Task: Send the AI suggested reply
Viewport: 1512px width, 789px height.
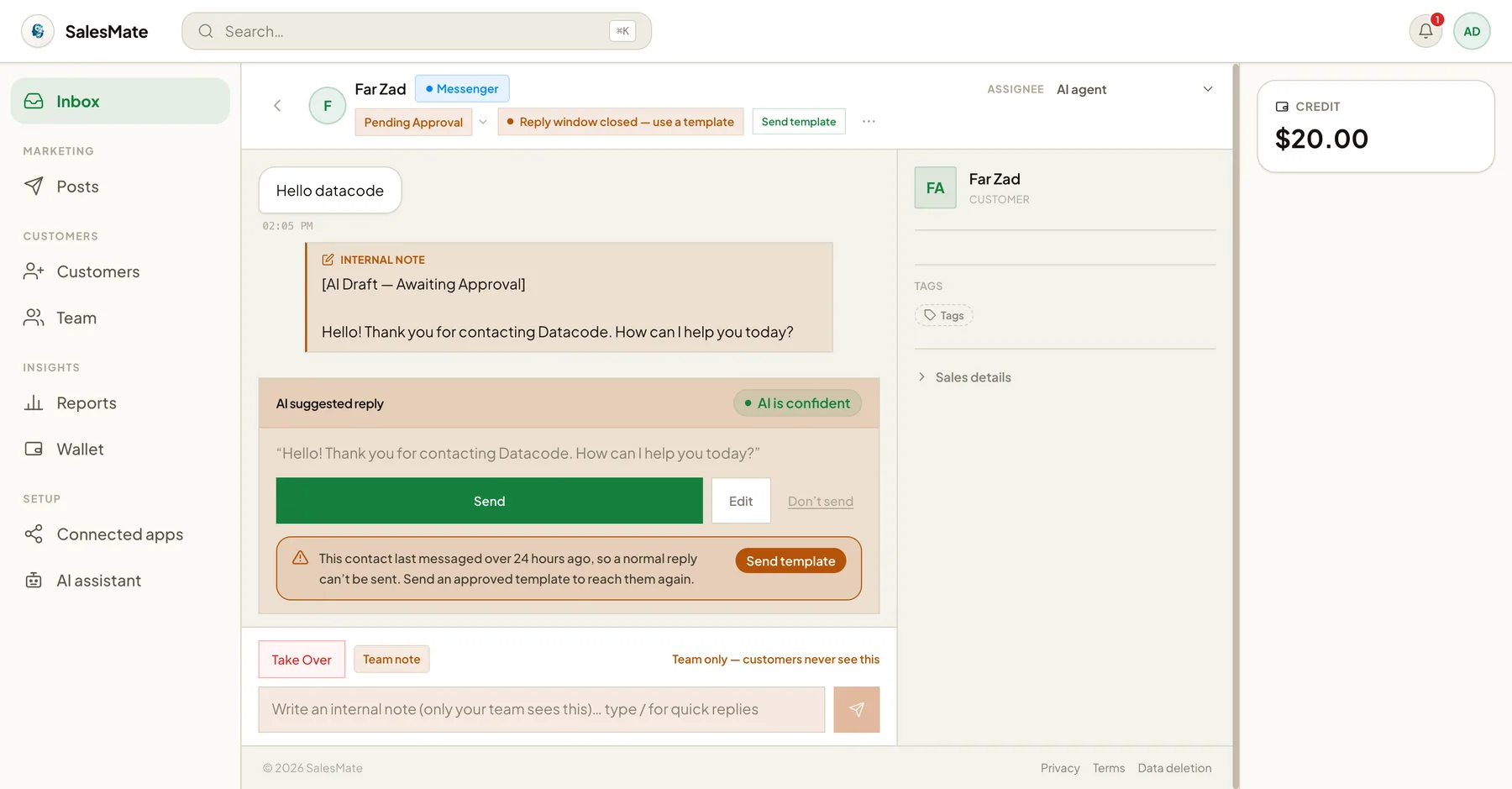Action: 490,501
